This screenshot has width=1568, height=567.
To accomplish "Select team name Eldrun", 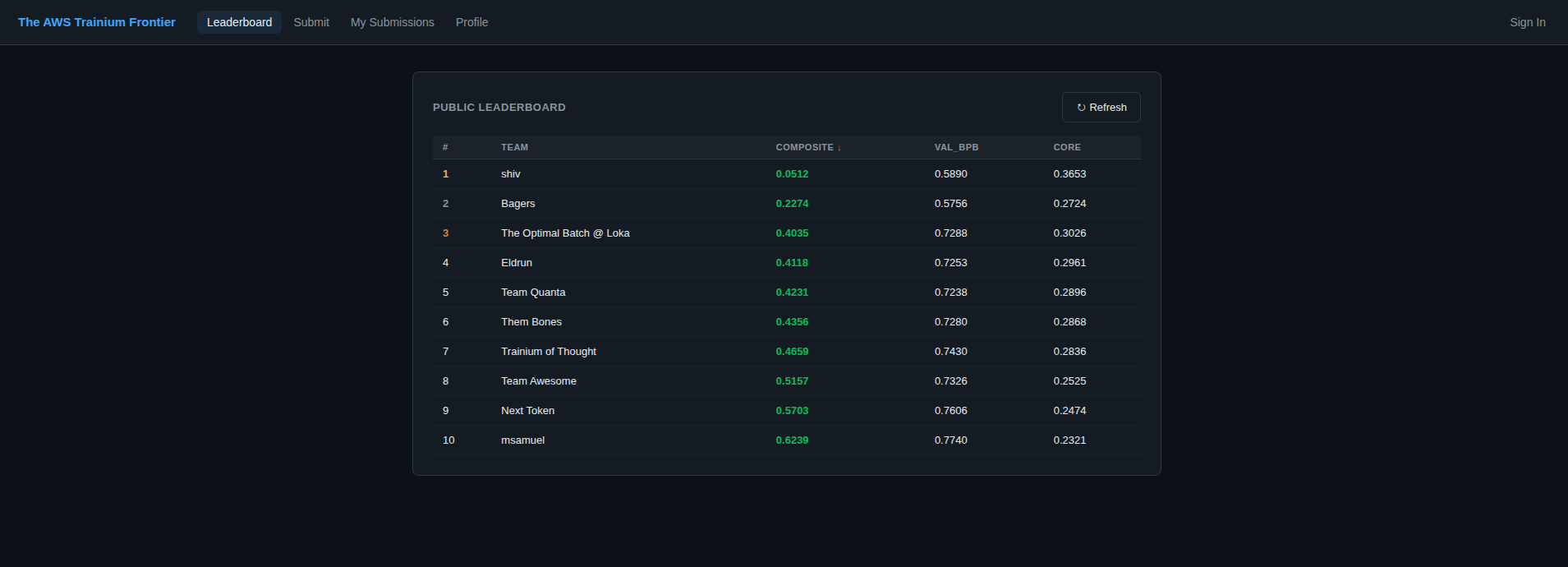I will [517, 263].
